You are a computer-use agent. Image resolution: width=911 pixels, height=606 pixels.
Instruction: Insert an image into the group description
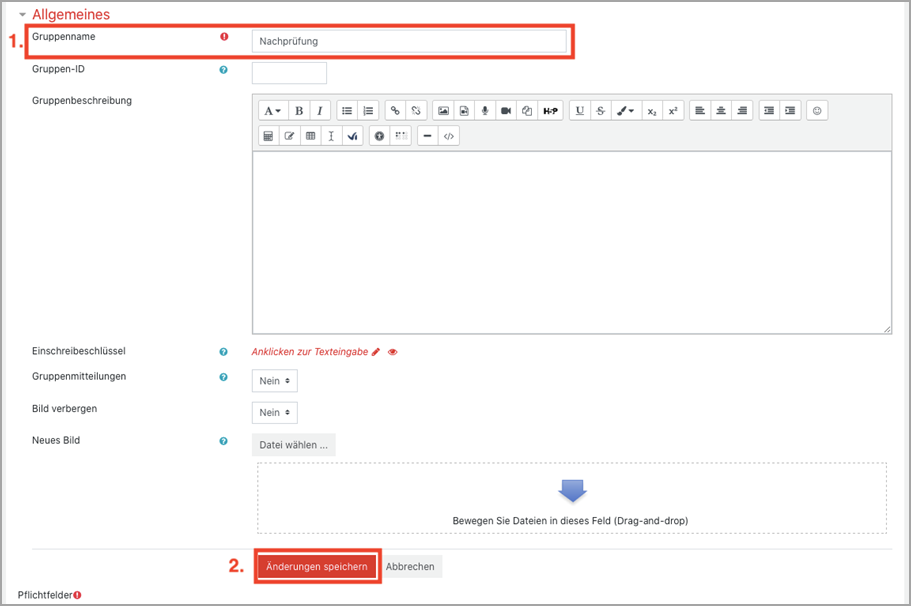click(x=443, y=111)
